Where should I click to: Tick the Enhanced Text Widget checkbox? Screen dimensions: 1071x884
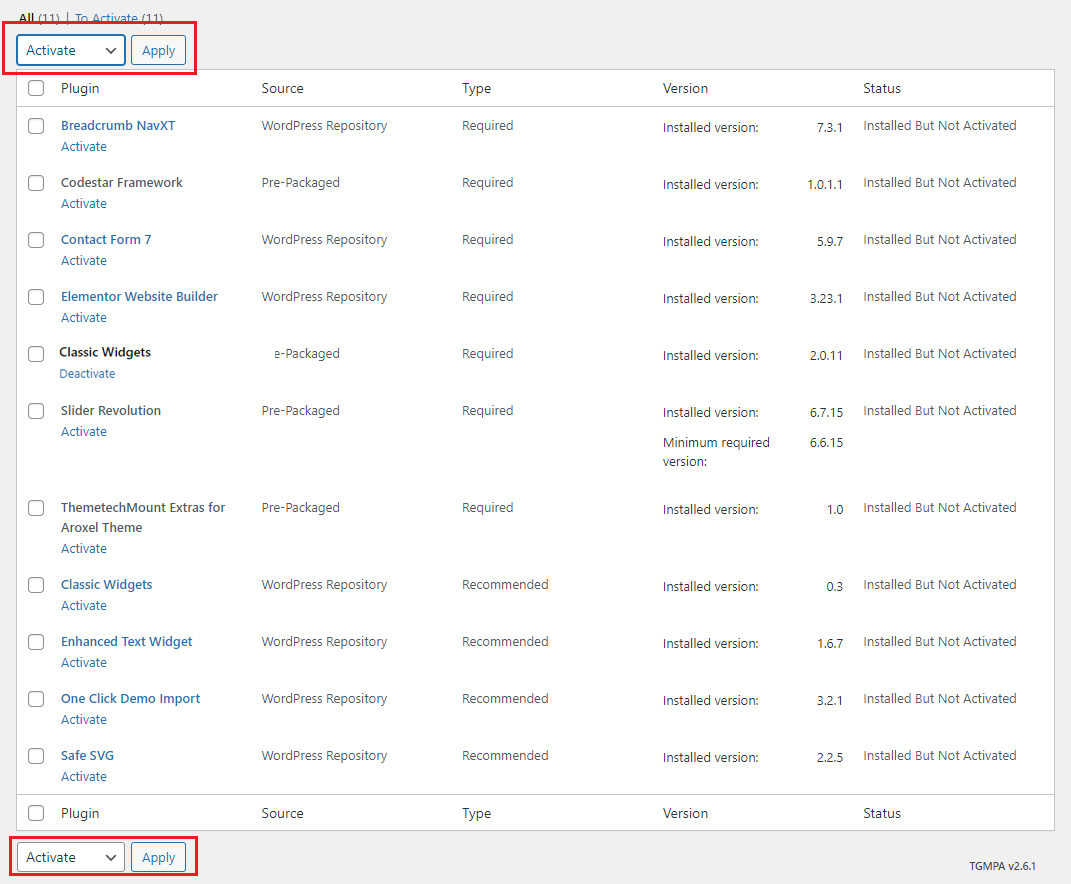[36, 642]
